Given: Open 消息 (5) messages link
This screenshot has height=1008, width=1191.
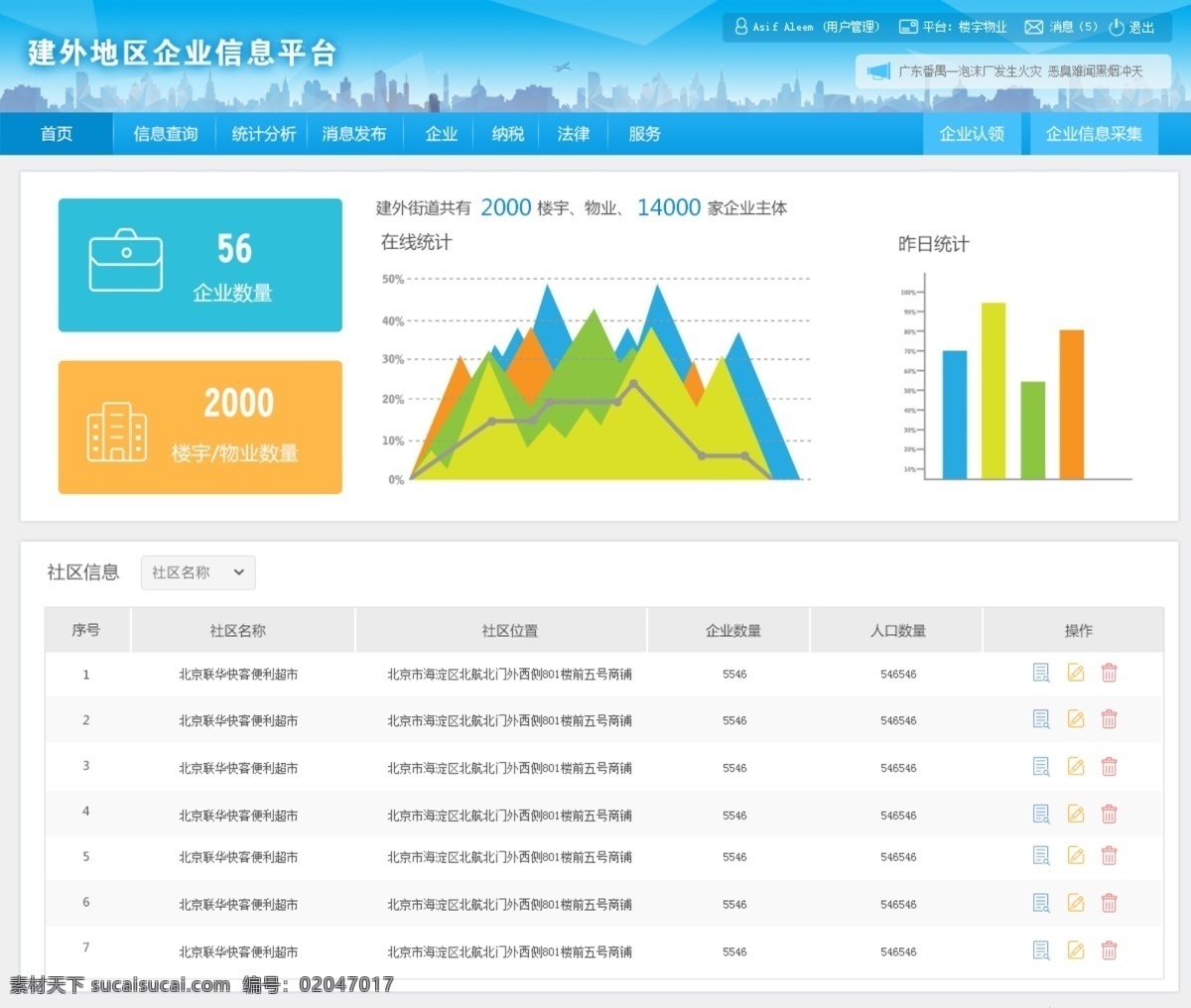Looking at the screenshot, I should point(1074,27).
